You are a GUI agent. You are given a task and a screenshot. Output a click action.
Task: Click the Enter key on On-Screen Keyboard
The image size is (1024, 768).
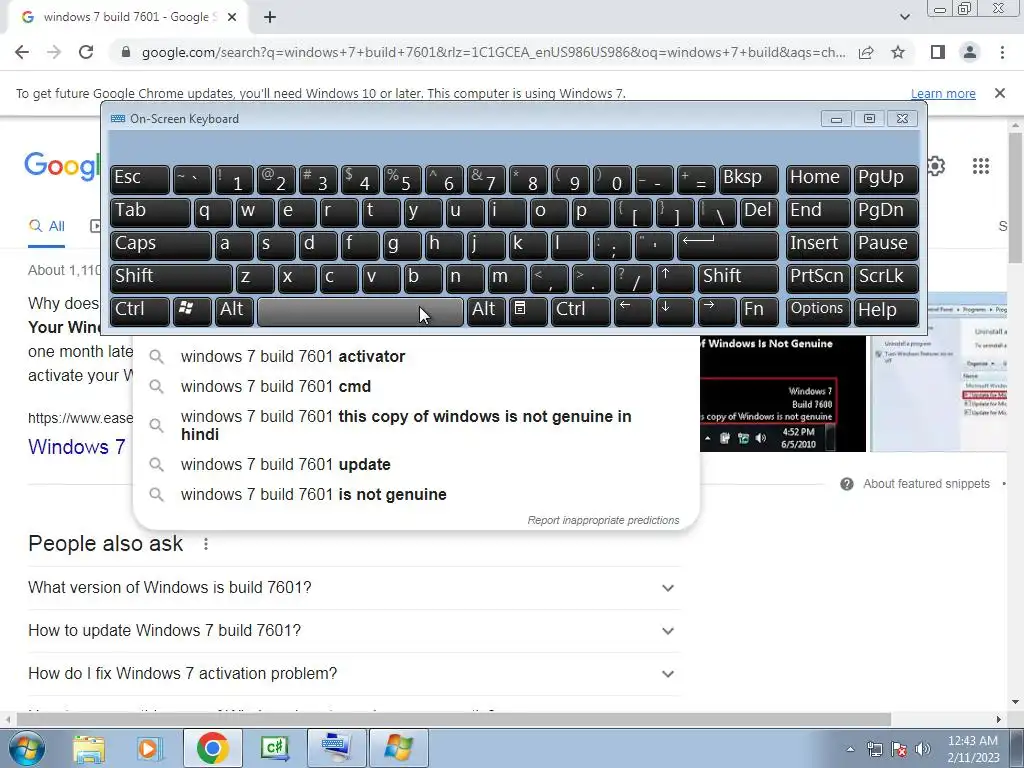pos(727,245)
